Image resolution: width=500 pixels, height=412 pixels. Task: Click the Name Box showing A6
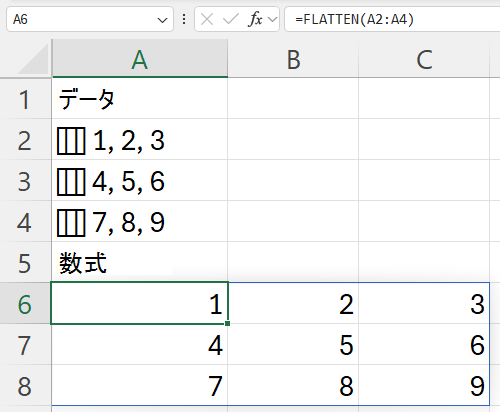click(x=90, y=19)
